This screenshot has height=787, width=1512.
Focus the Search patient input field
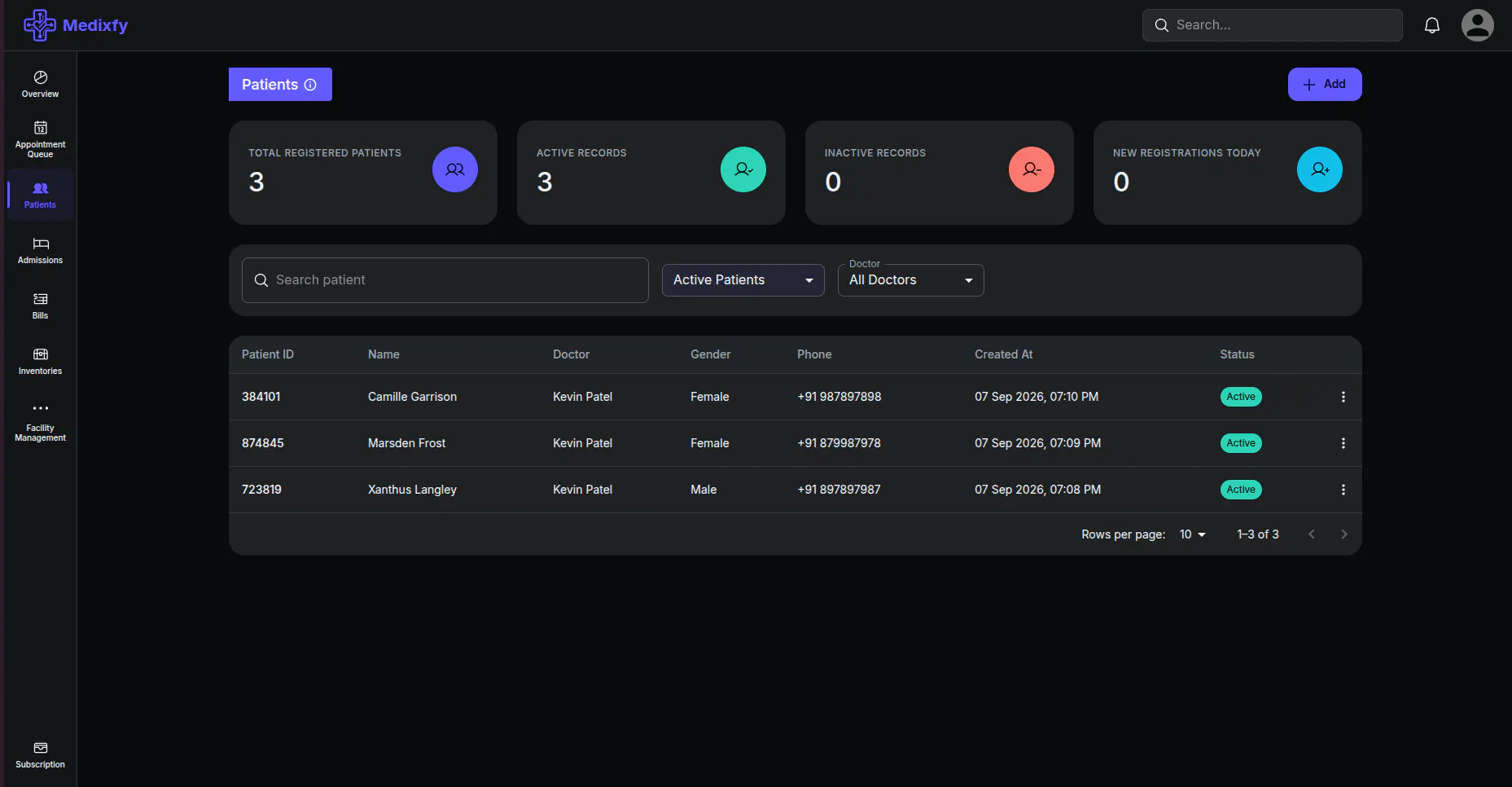[x=445, y=280]
